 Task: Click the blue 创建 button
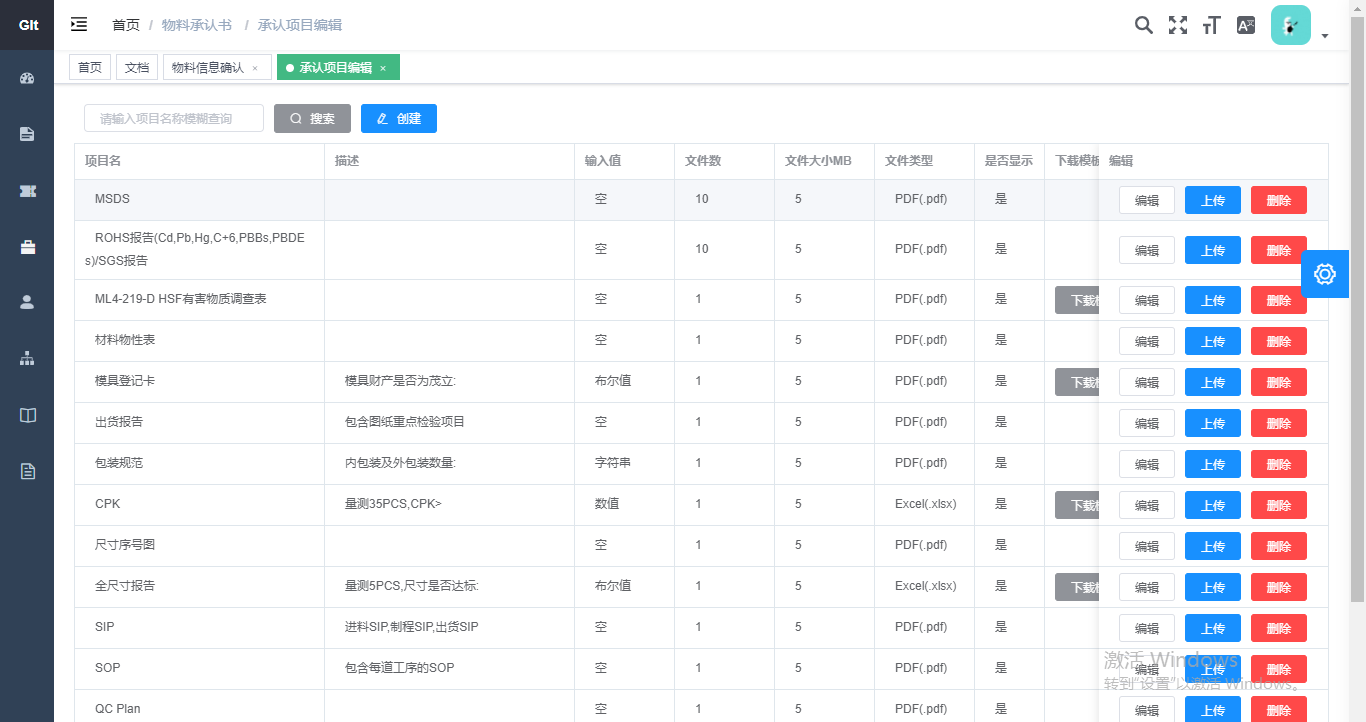click(399, 118)
